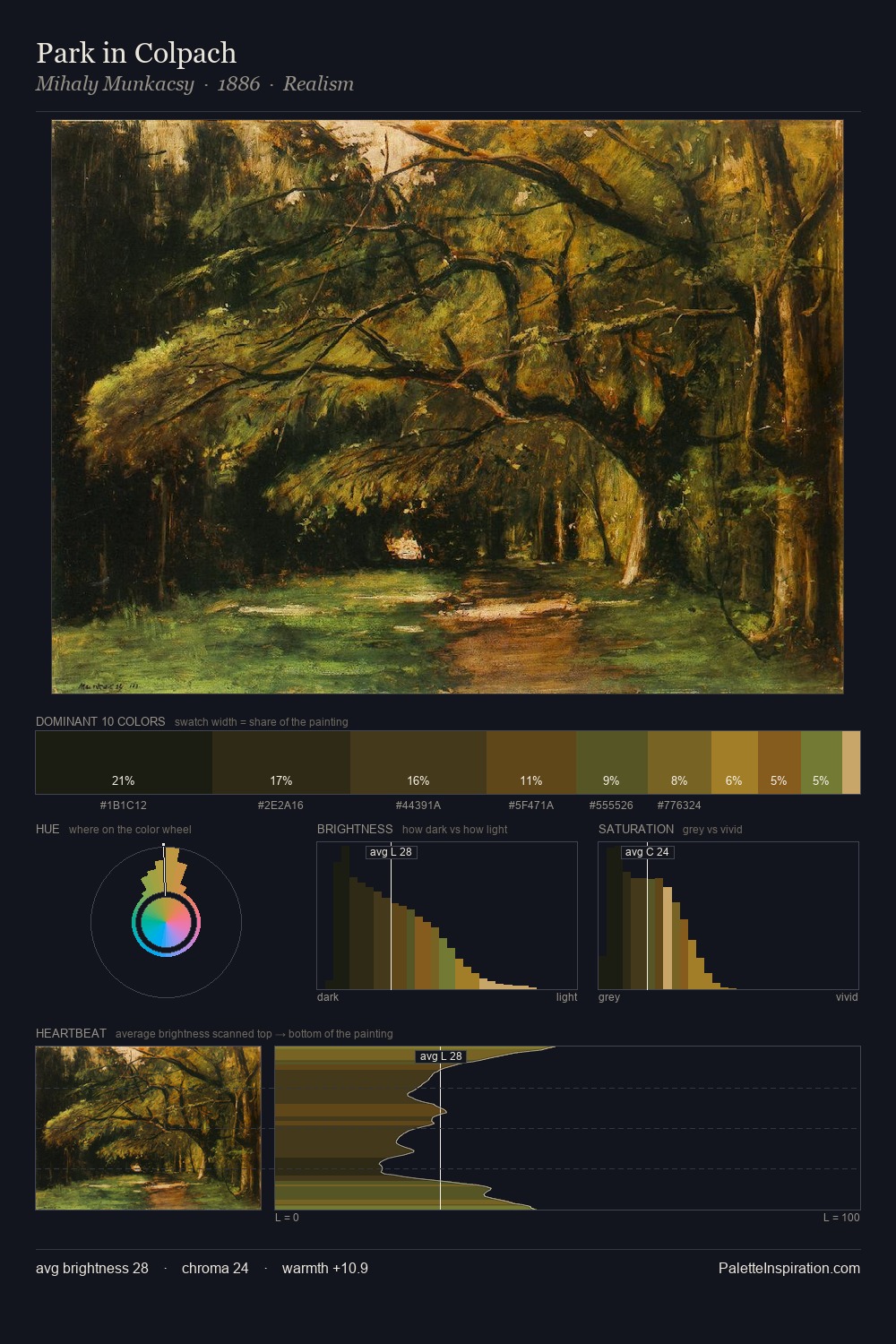Click the 'HEARTBEAT' section heading
896x1344 pixels.
[x=71, y=1033]
